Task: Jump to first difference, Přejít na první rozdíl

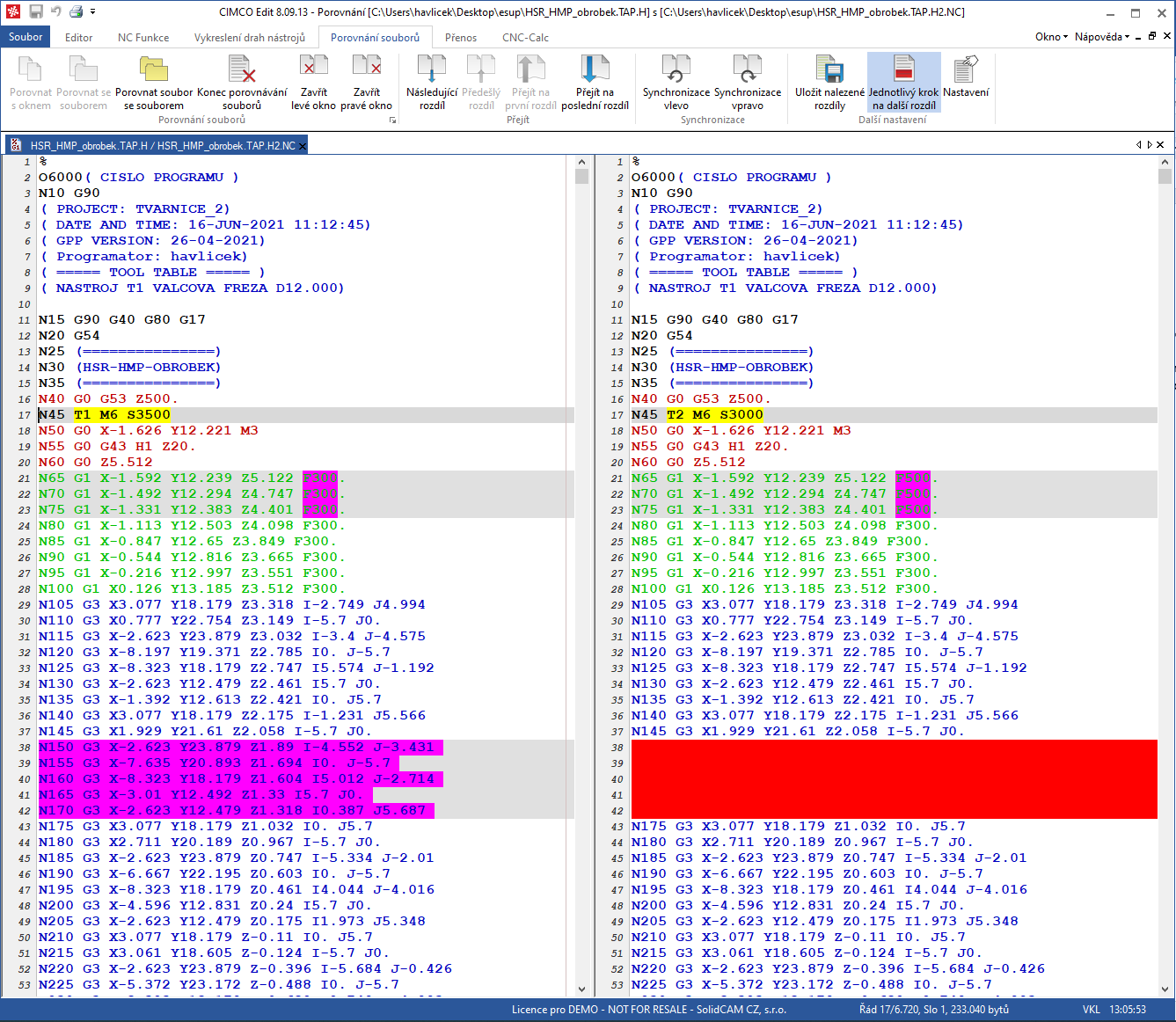Action: click(x=530, y=83)
